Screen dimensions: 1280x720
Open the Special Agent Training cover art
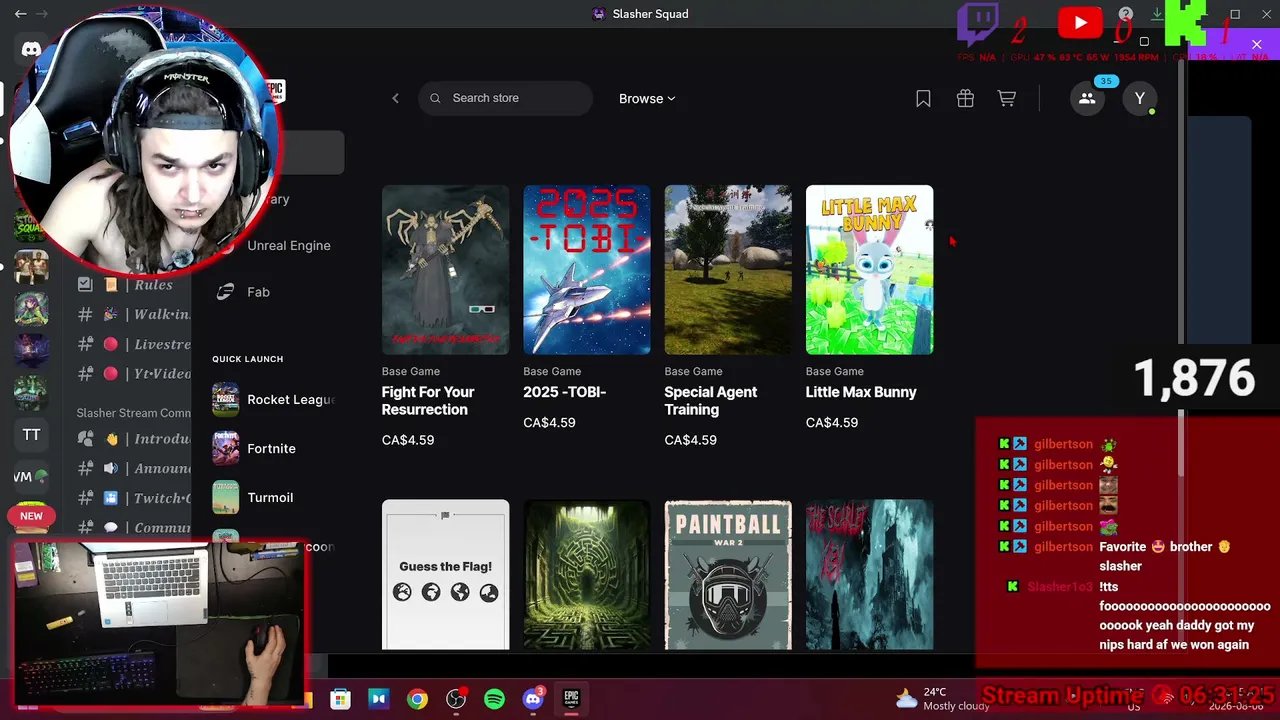728,270
